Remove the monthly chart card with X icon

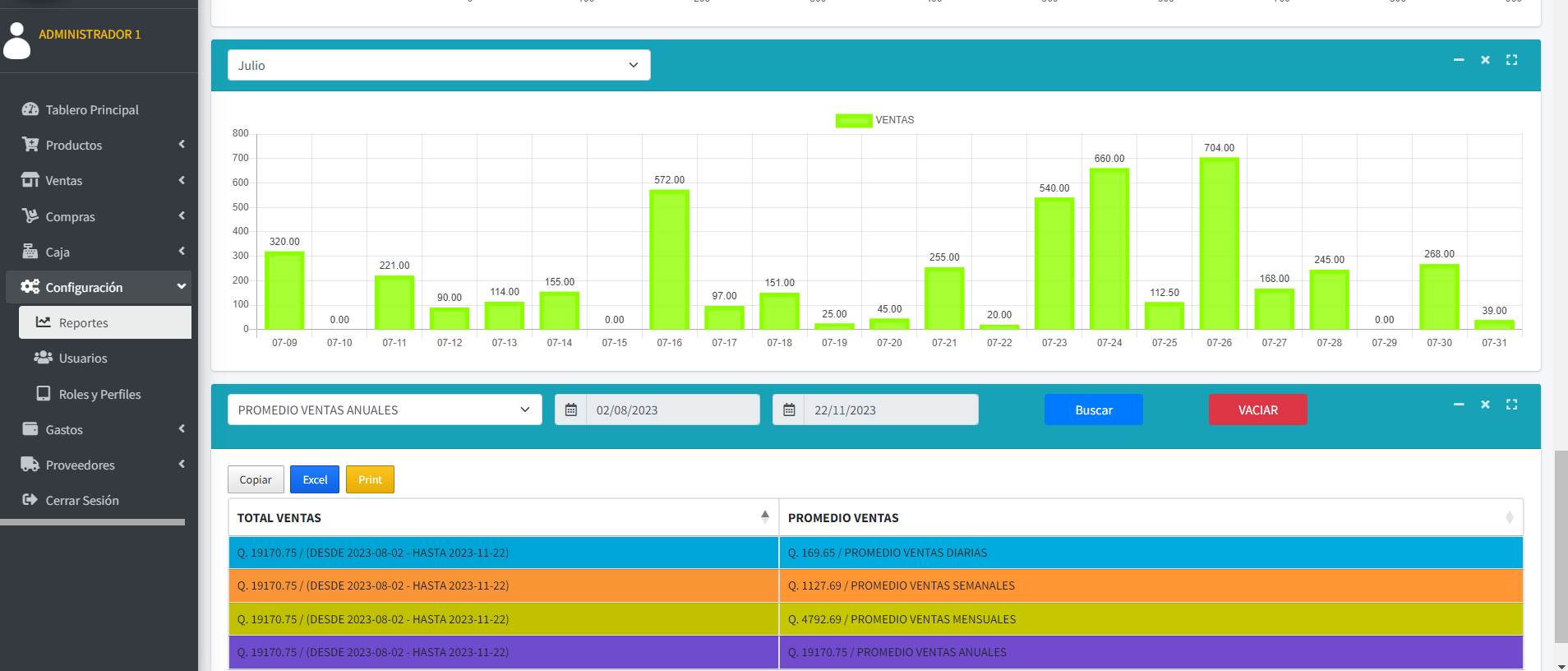point(1485,60)
